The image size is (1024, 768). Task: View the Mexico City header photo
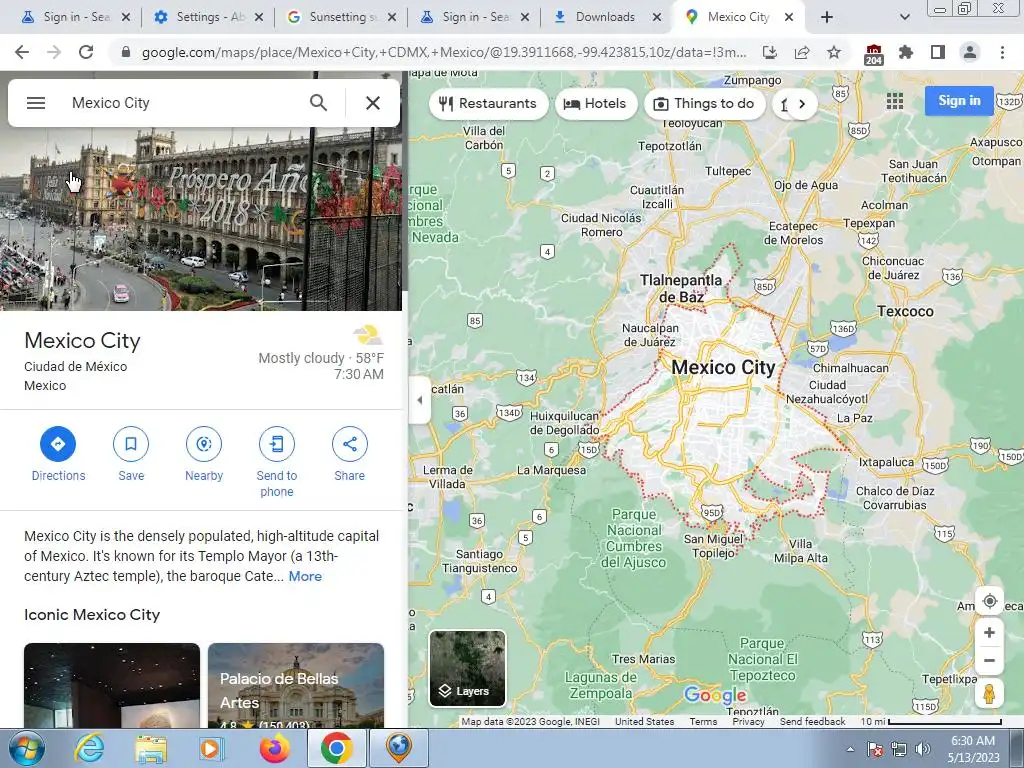[200, 219]
